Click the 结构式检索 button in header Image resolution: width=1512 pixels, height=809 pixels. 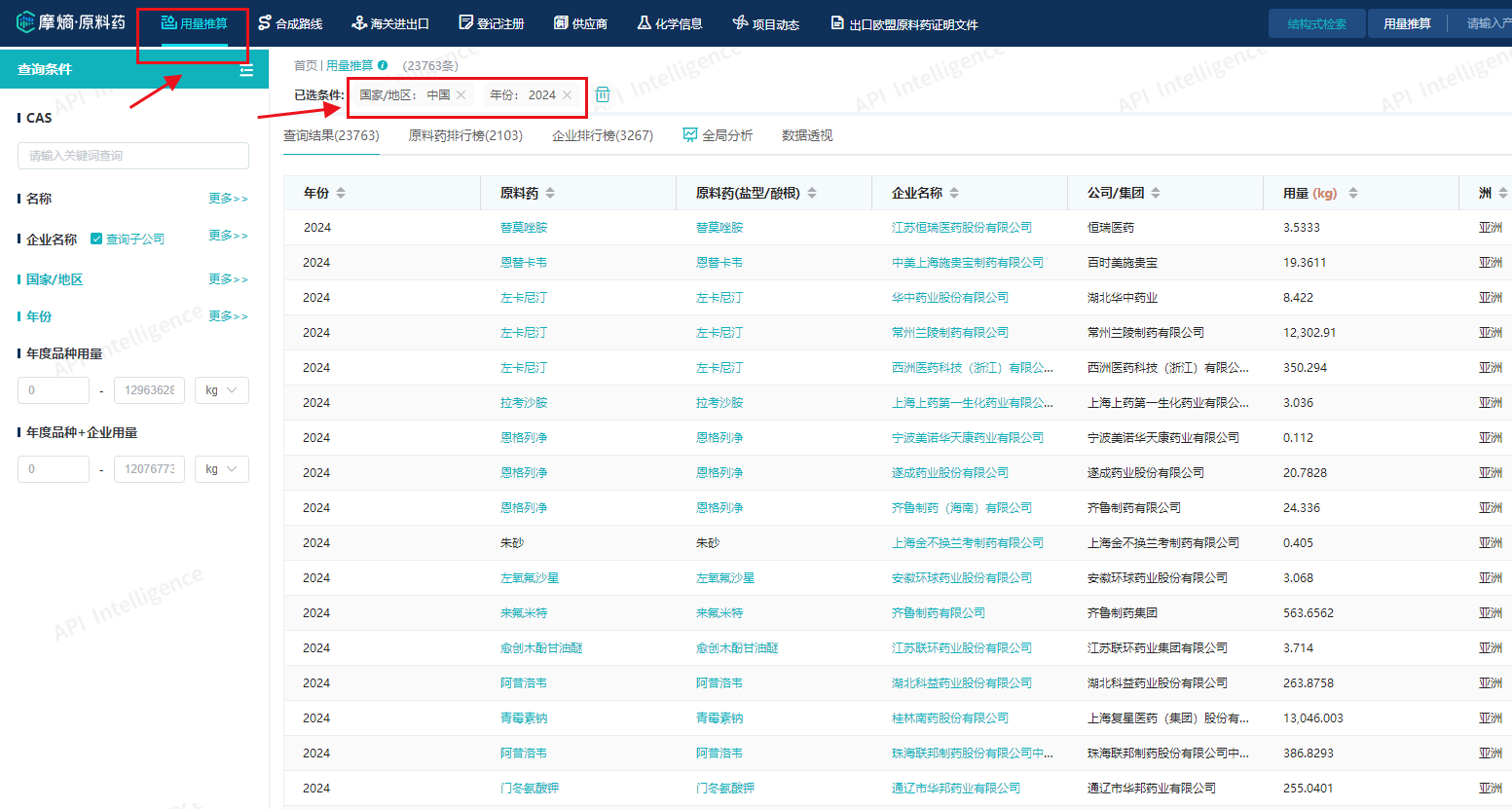coord(1316,23)
